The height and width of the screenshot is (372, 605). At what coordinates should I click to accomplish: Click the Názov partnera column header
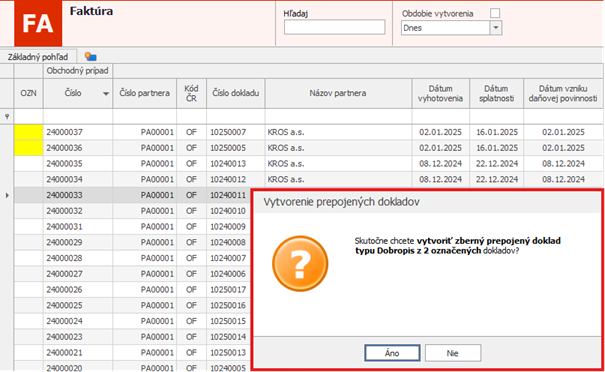pos(338,93)
